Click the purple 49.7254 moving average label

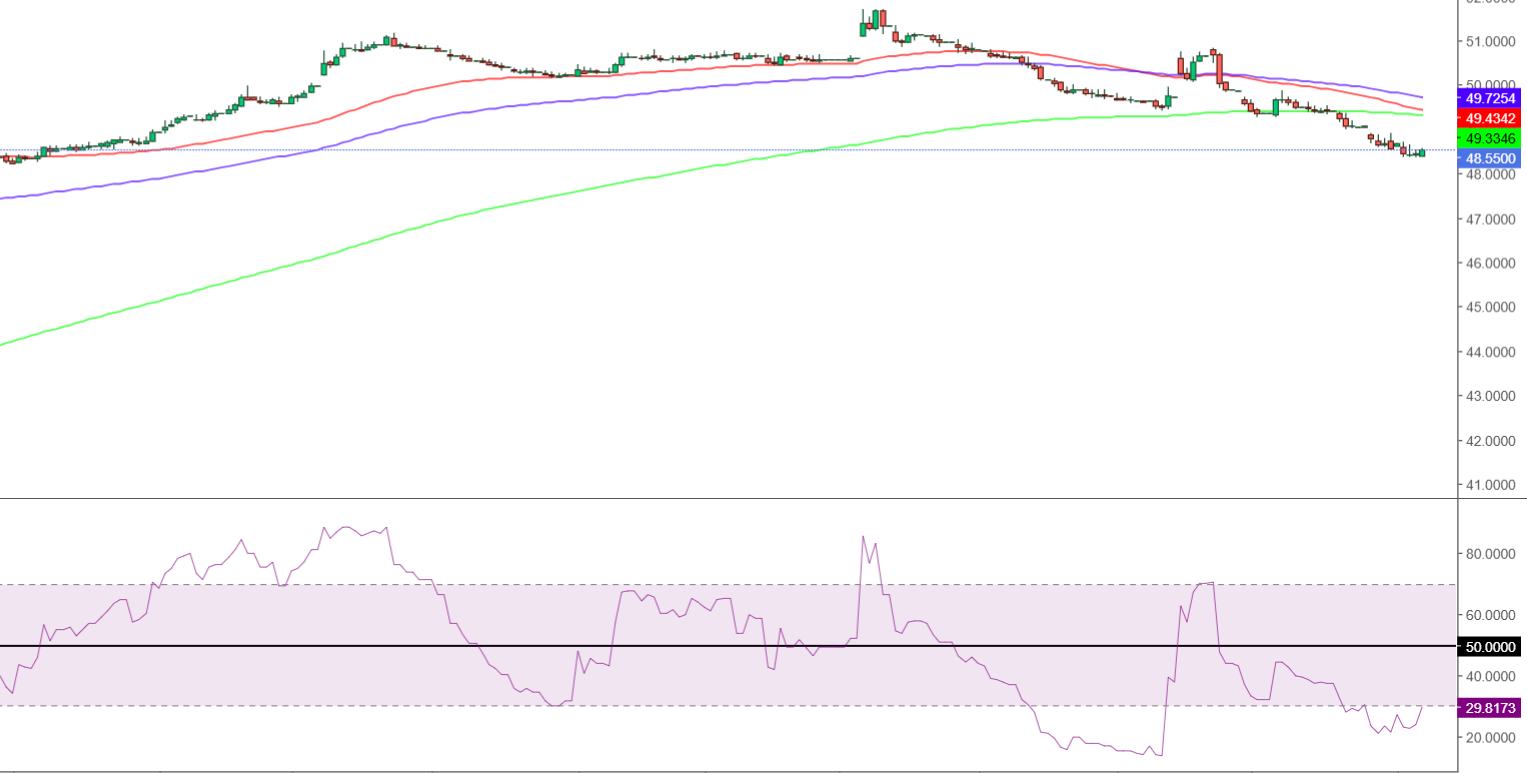click(1490, 98)
